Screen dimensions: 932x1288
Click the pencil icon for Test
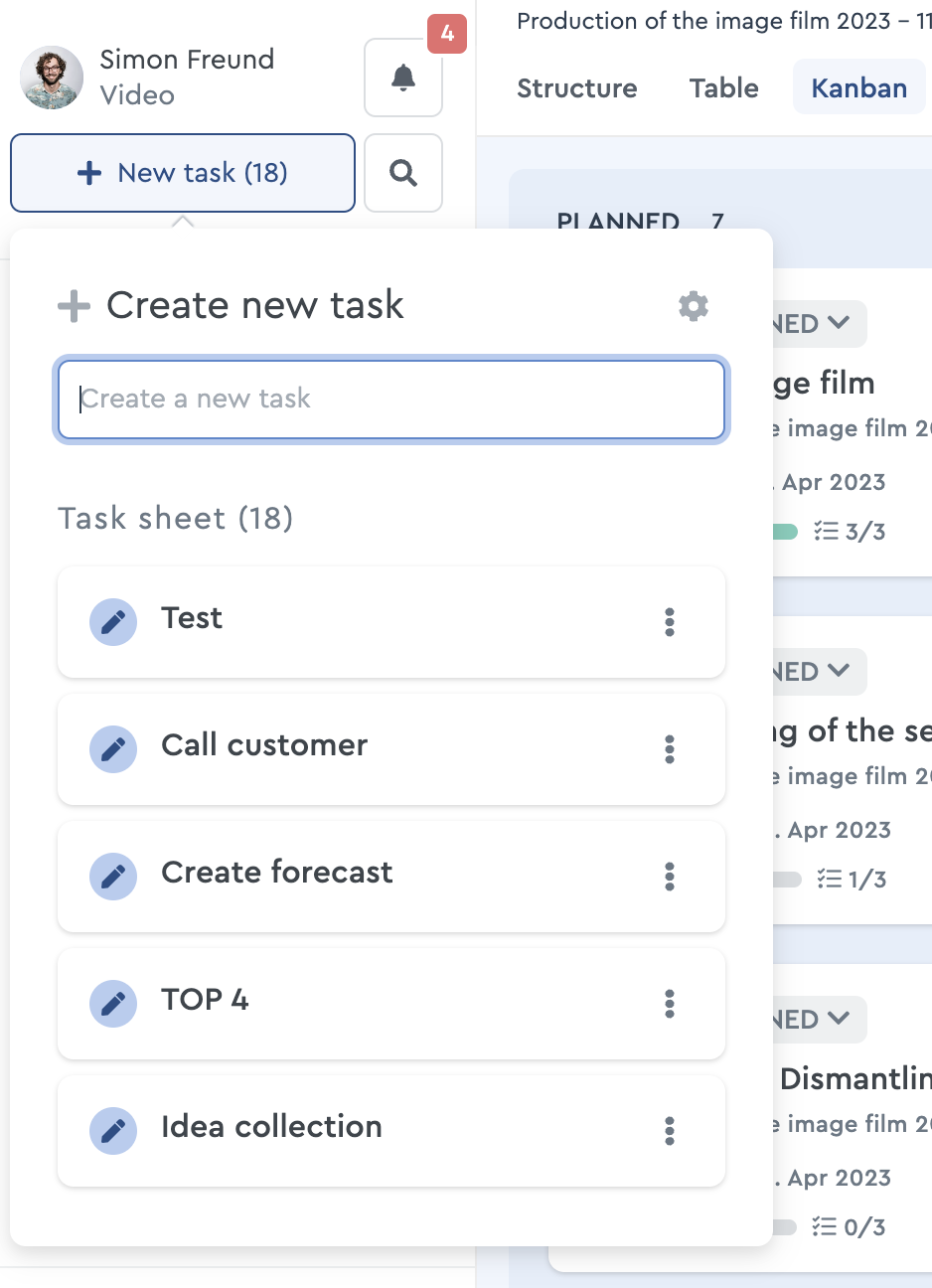point(113,622)
